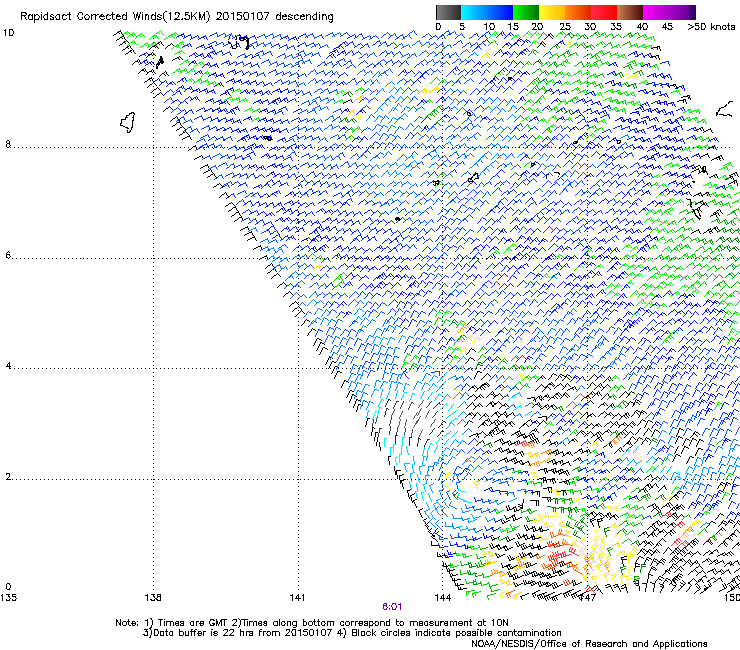Click the '>50 knots' legend label
740x650 pixels.
711,27
